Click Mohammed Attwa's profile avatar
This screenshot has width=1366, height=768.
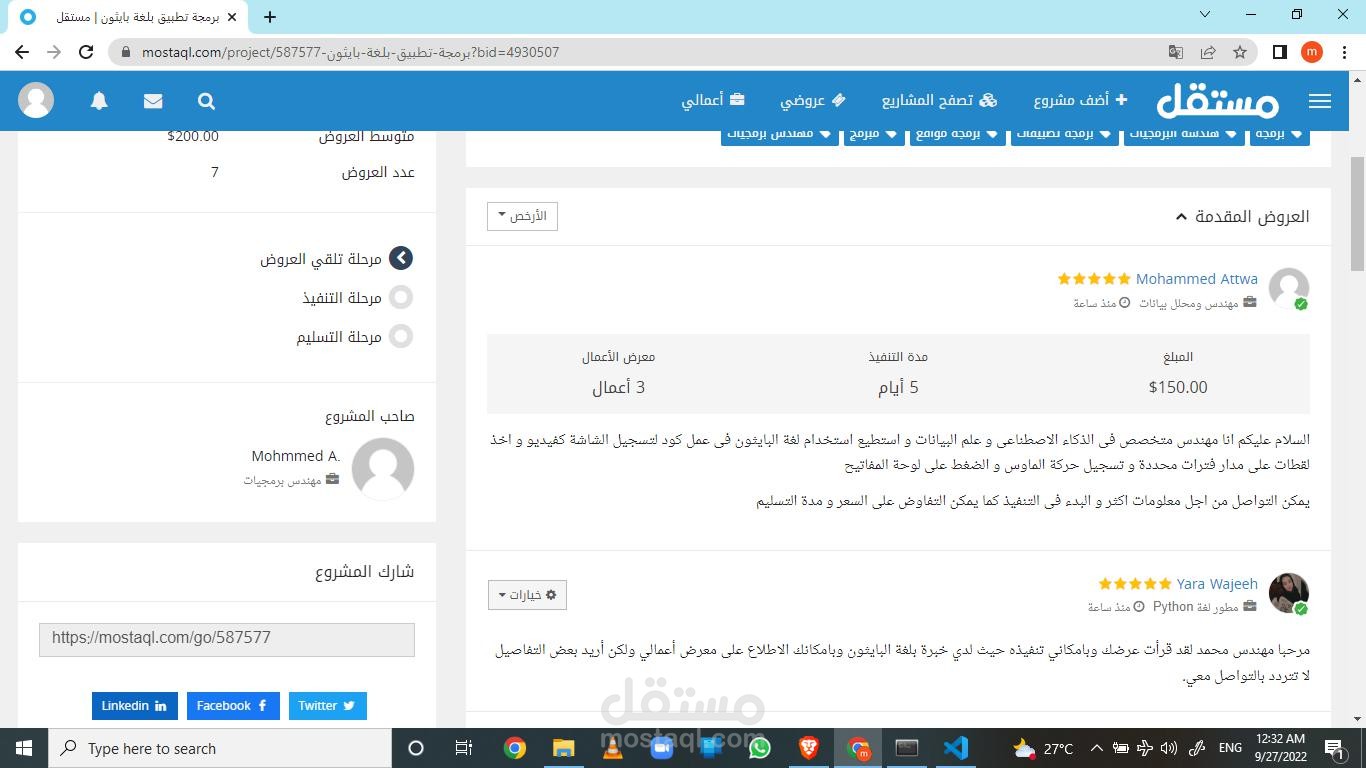coord(1289,289)
